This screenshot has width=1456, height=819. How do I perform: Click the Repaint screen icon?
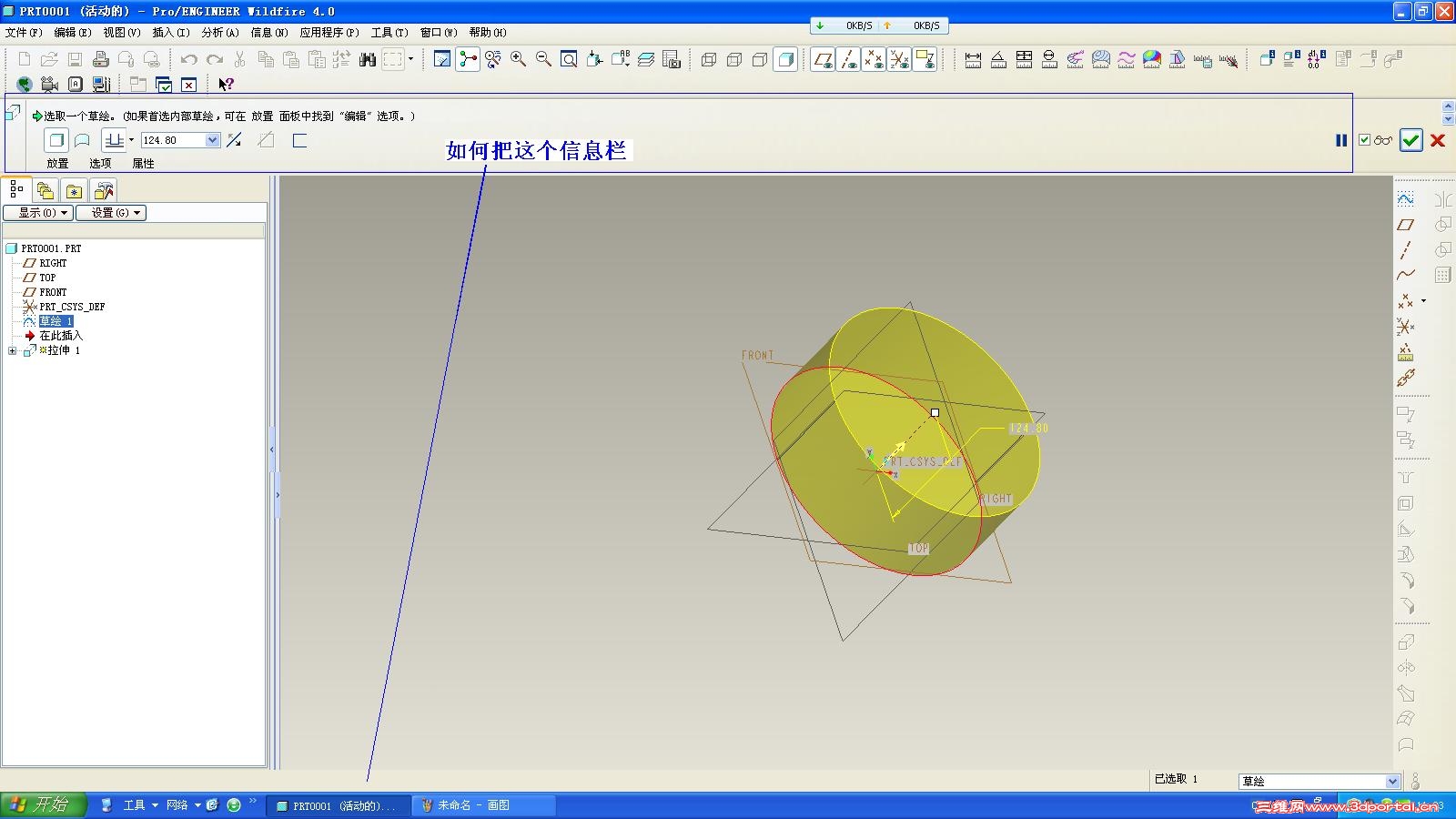(x=442, y=59)
